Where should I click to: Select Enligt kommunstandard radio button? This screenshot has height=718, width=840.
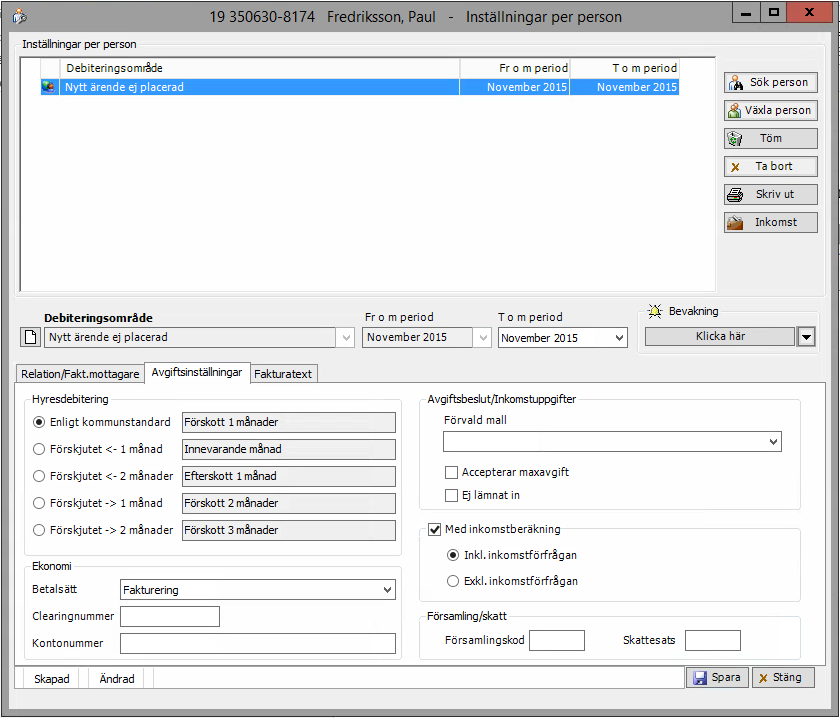tap(39, 422)
